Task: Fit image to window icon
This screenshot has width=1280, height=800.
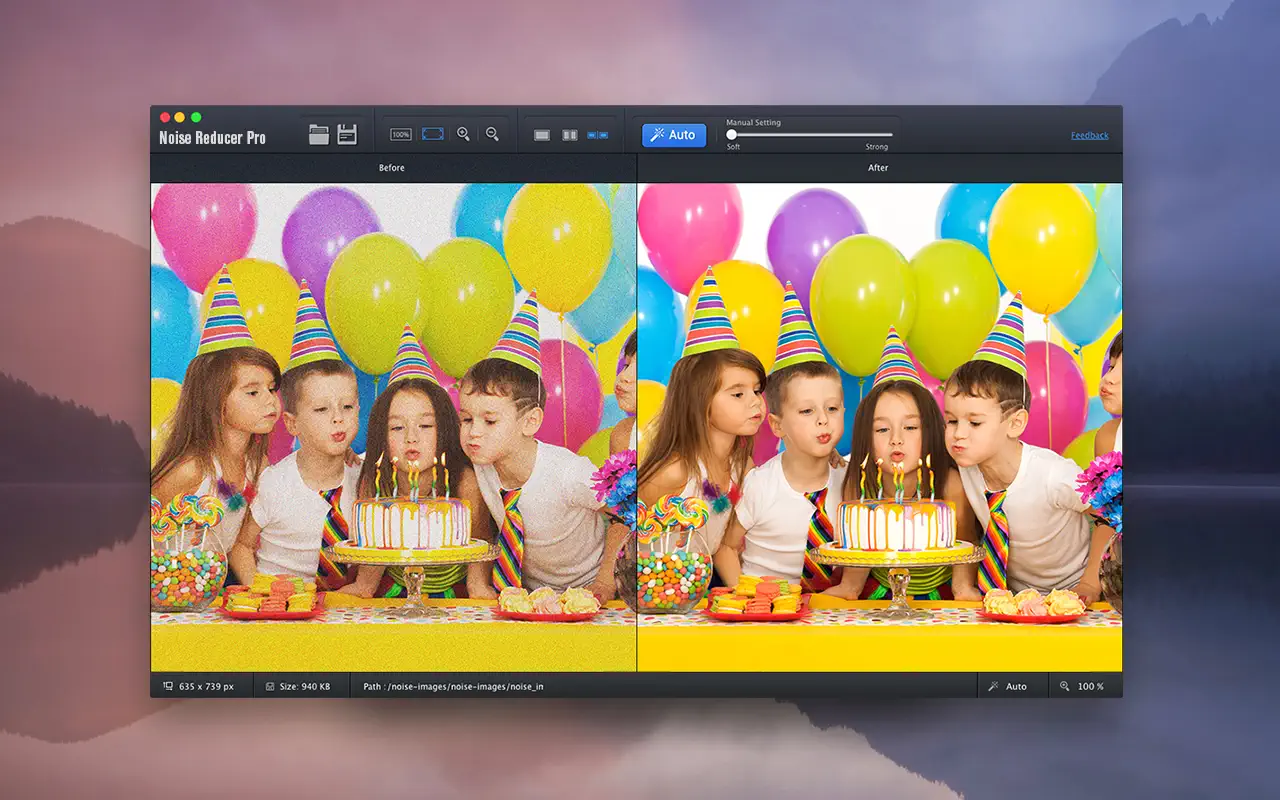Action: click(433, 134)
